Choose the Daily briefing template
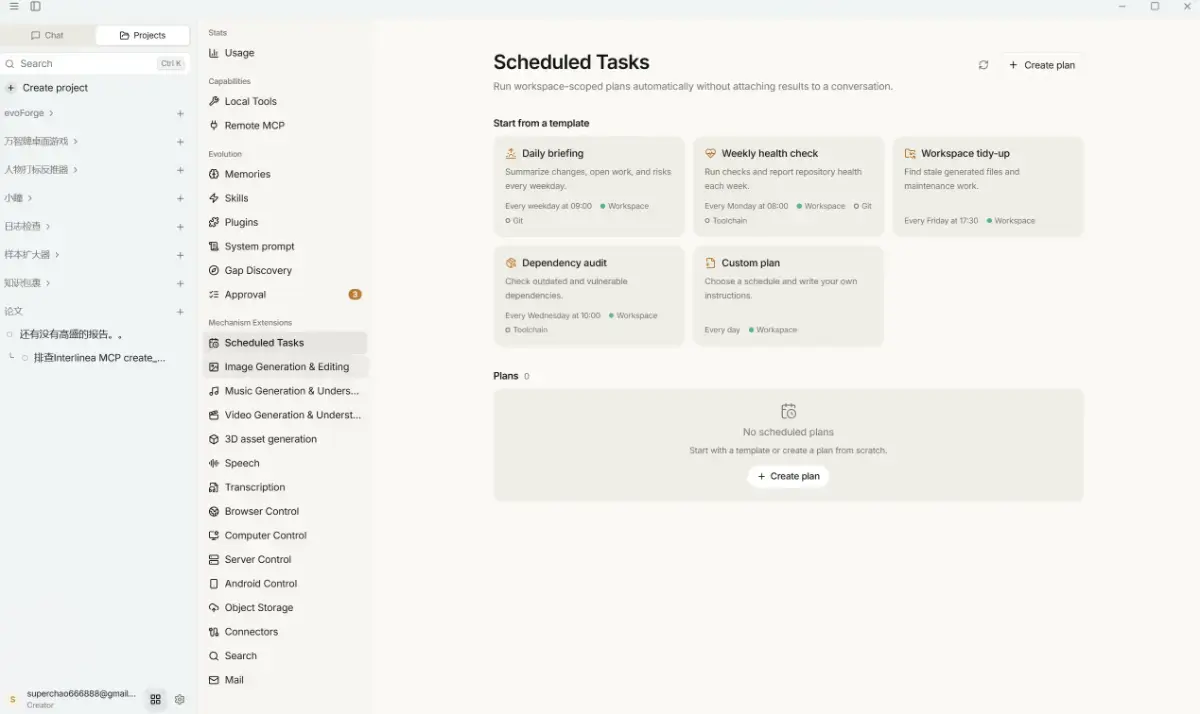The height and width of the screenshot is (714, 1200). [x=589, y=187]
